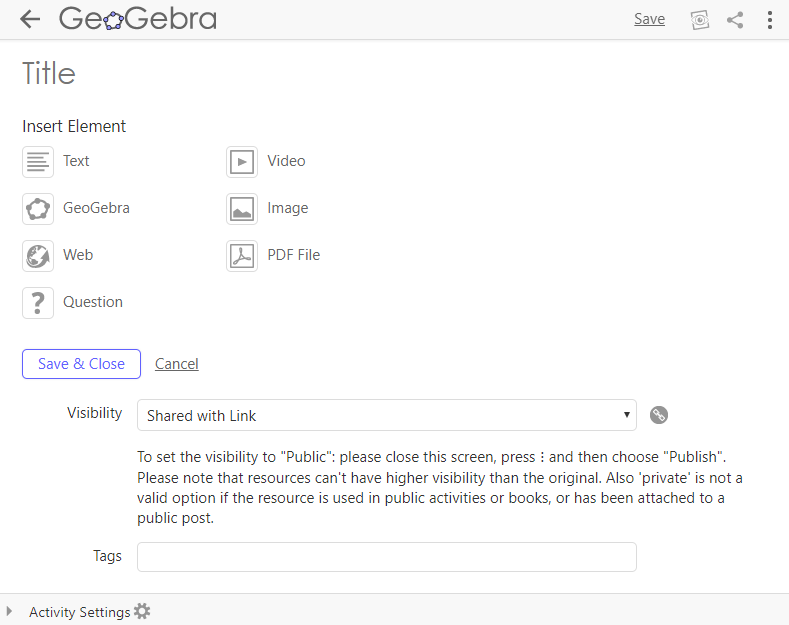789x625 pixels.
Task: Open the Visibility dropdown
Action: 386,415
